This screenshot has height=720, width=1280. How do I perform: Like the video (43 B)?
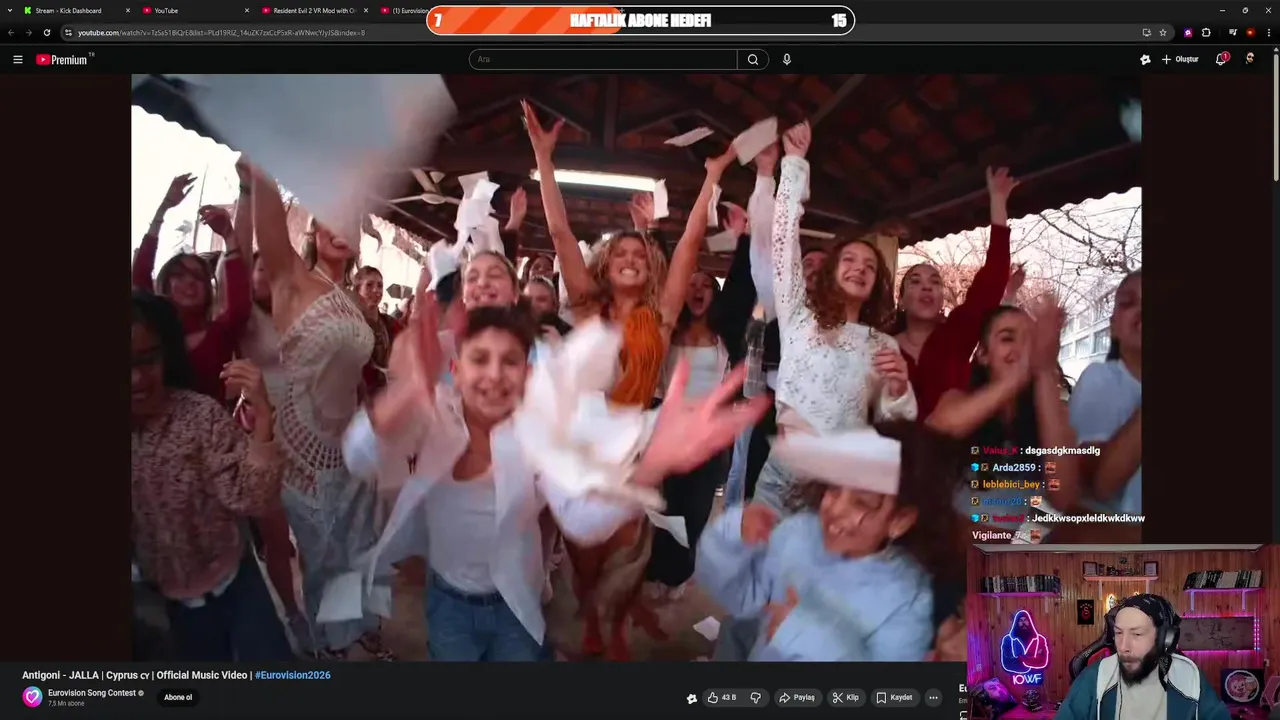click(x=722, y=697)
